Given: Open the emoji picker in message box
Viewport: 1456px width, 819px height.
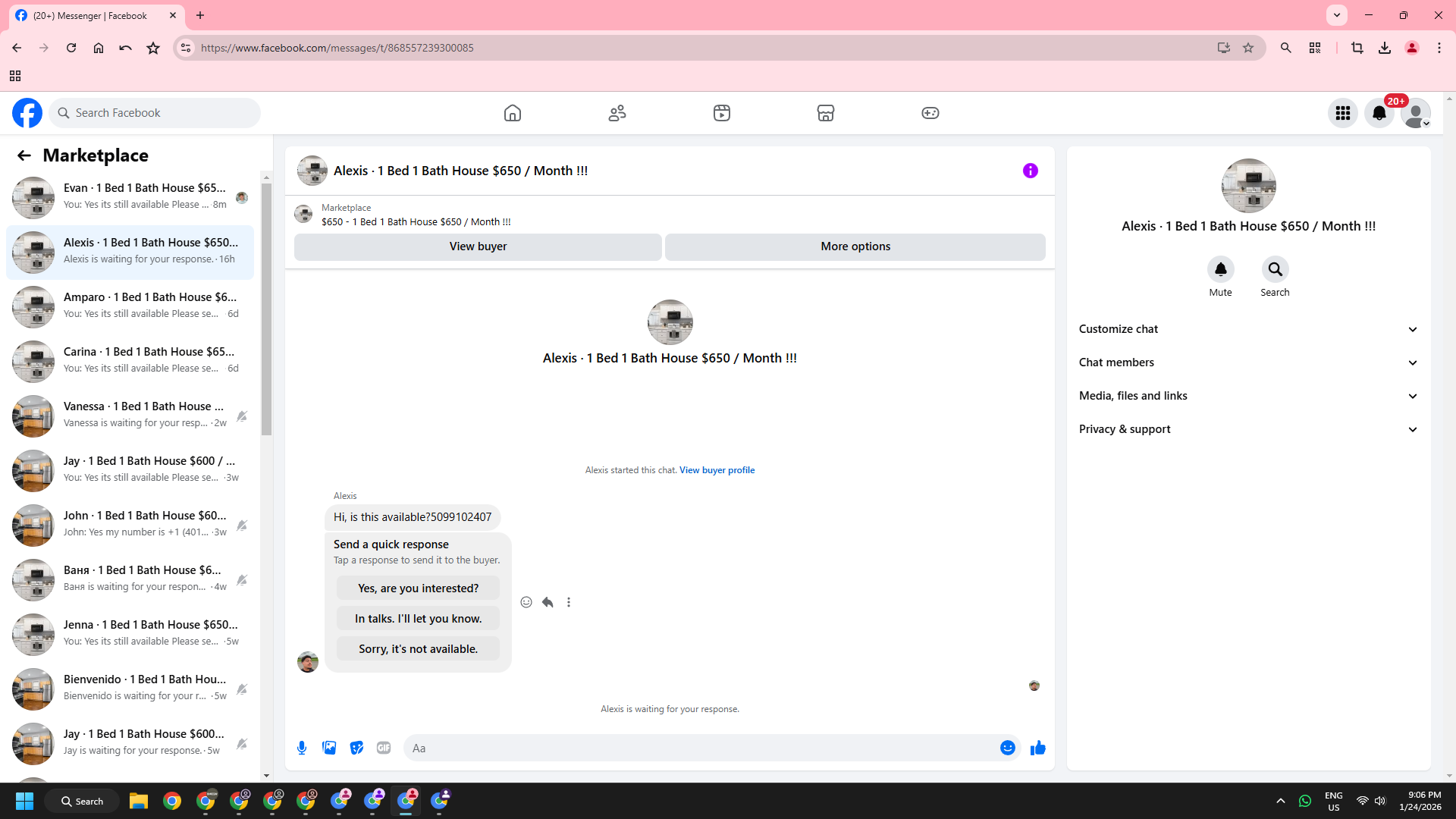Looking at the screenshot, I should (x=1007, y=748).
